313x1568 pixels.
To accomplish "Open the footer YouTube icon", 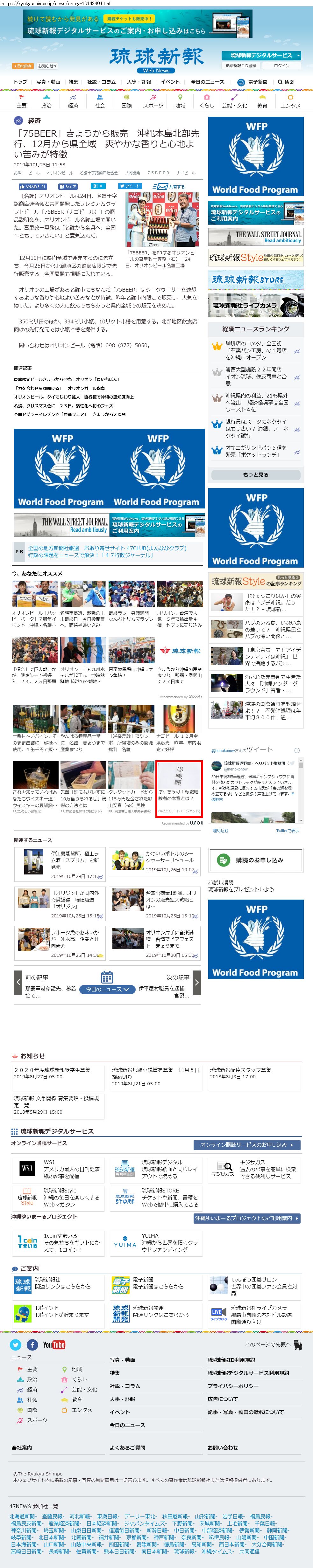I will pyautogui.click(x=53, y=1344).
